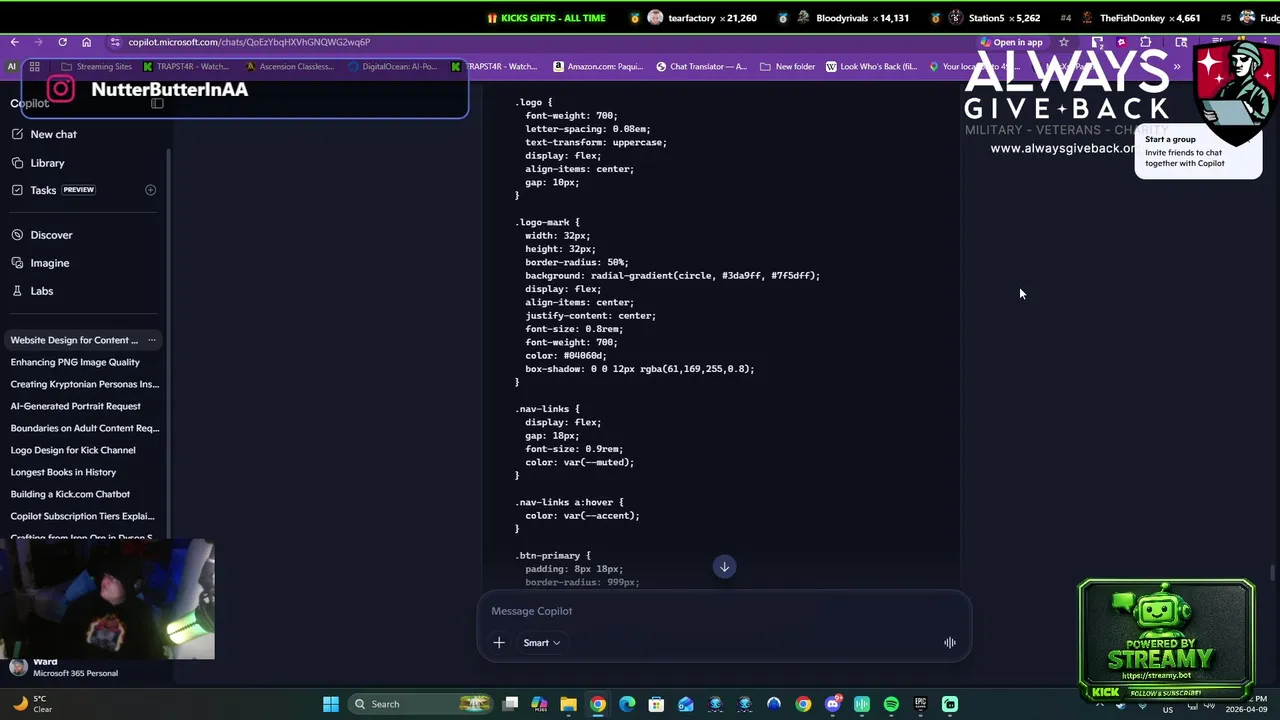Open Microsoft Store from taskbar

pyautogui.click(x=656, y=704)
